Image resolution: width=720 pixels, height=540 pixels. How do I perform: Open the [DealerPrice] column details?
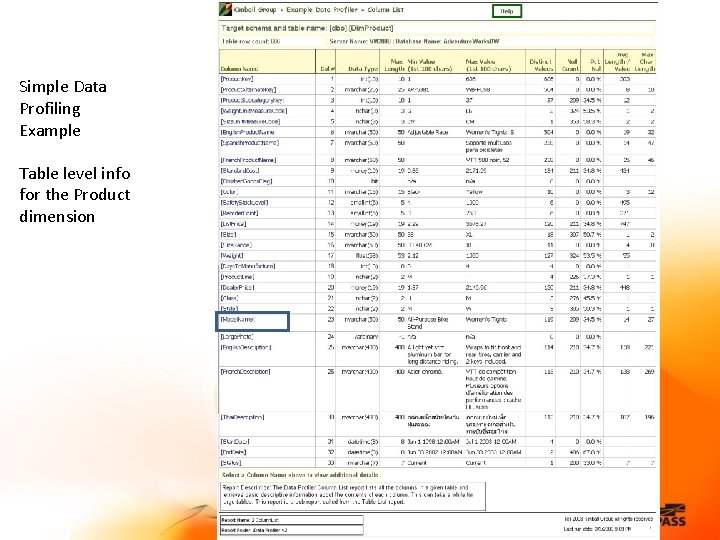coord(237,287)
